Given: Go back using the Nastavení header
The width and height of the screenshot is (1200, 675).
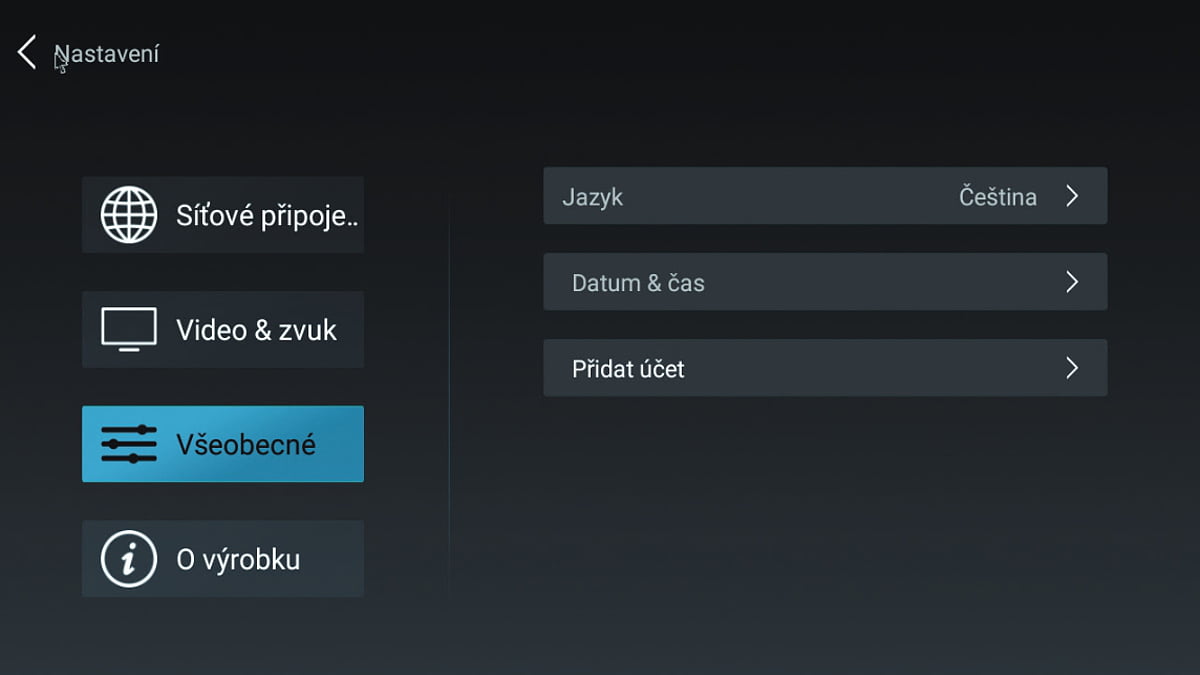Looking at the screenshot, I should coord(107,53).
